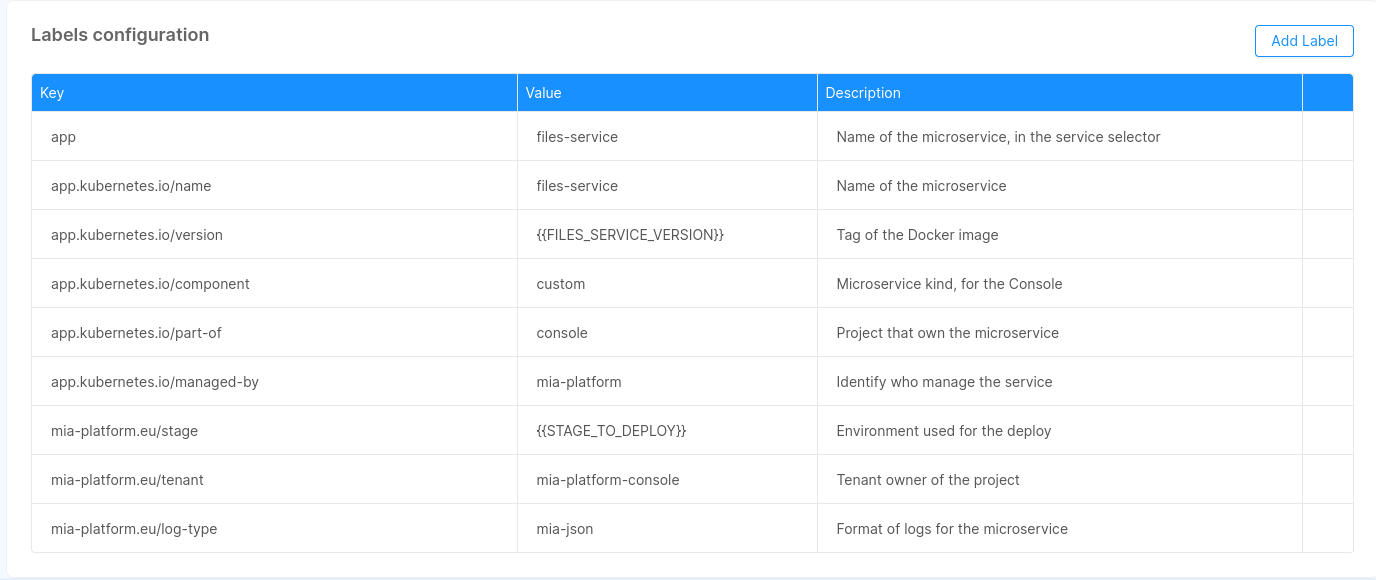
Task: Select the app key cell
Action: point(64,137)
